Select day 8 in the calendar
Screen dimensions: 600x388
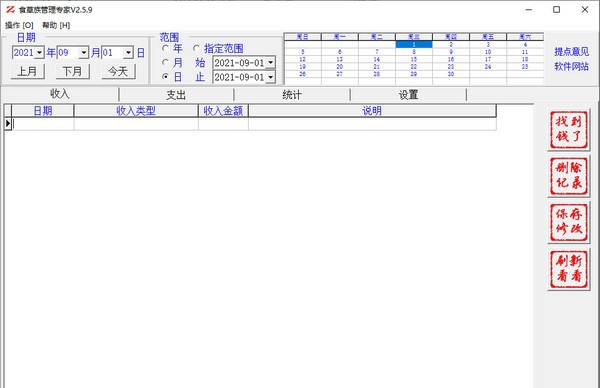(414, 52)
